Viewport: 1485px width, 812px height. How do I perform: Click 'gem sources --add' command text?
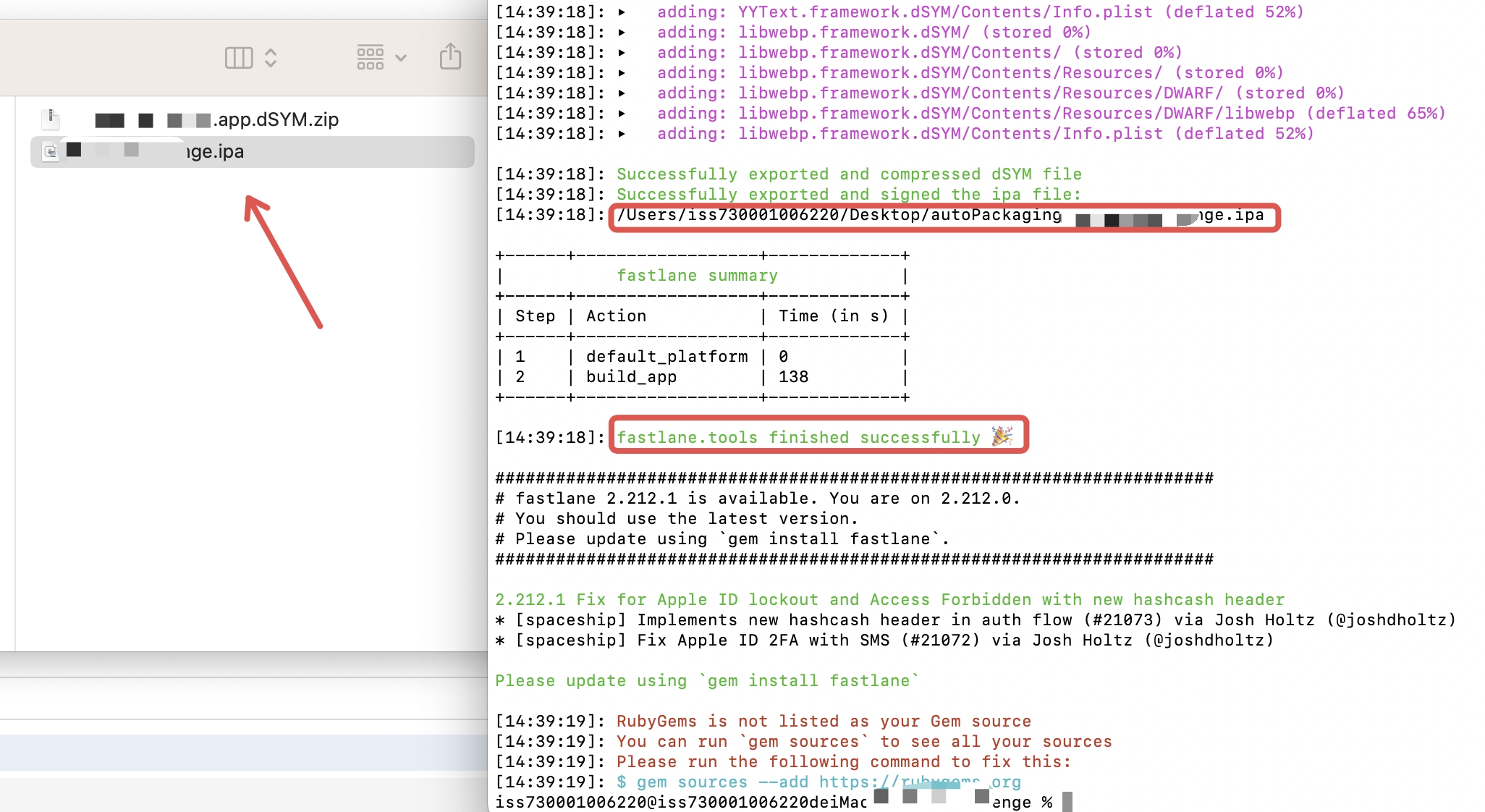(x=722, y=782)
